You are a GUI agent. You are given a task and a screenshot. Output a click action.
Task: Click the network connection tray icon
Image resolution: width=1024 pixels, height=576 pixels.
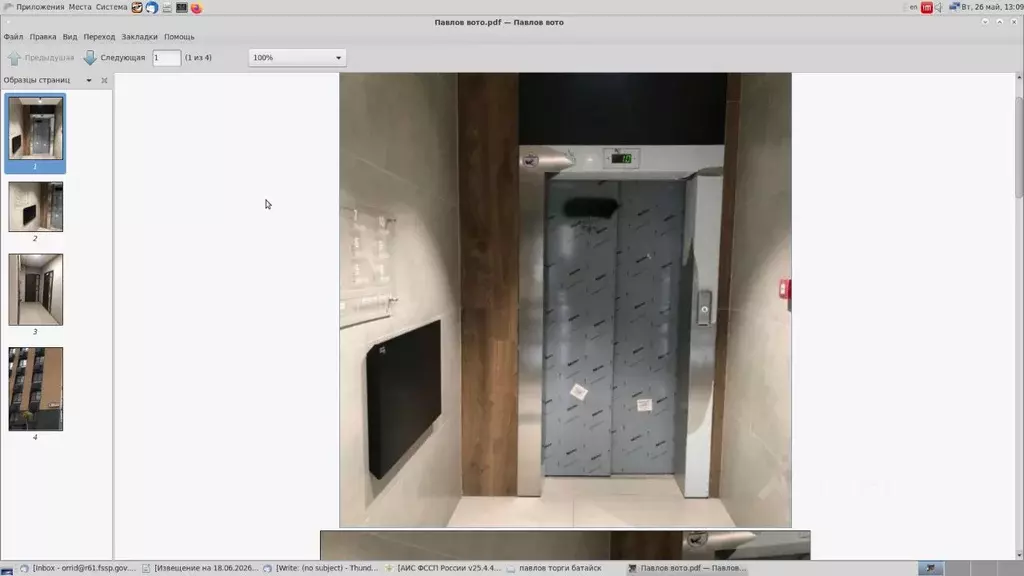[x=953, y=7]
